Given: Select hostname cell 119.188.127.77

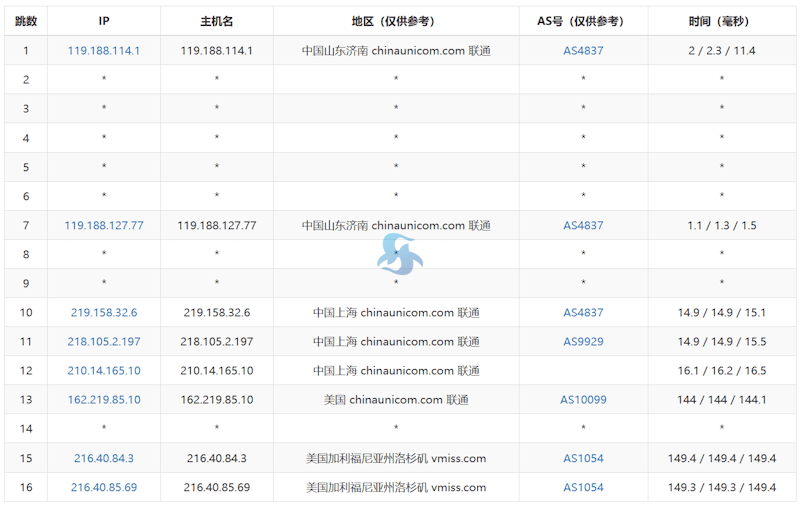Looking at the screenshot, I should pos(217,225).
